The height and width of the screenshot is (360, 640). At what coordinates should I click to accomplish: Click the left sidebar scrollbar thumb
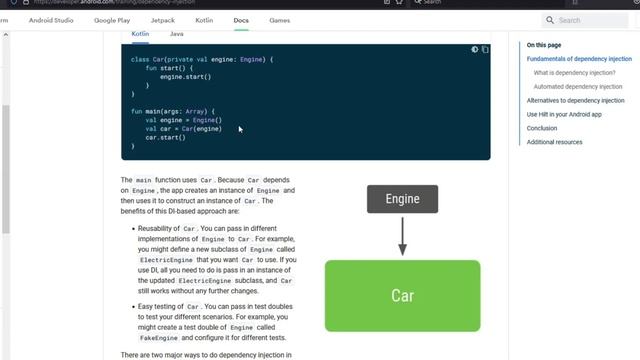point(6,169)
